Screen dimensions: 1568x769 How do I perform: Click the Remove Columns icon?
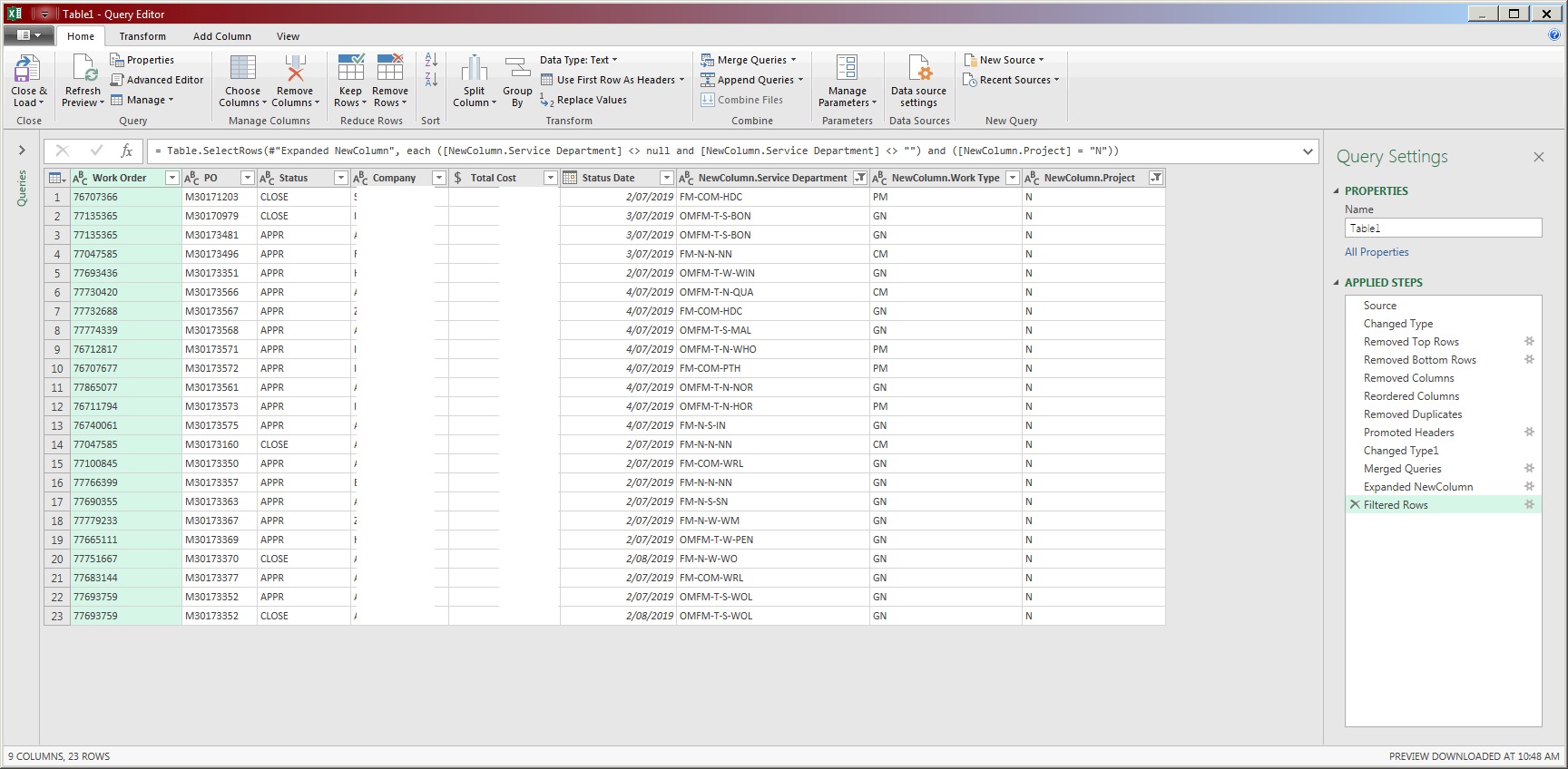pyautogui.click(x=295, y=69)
